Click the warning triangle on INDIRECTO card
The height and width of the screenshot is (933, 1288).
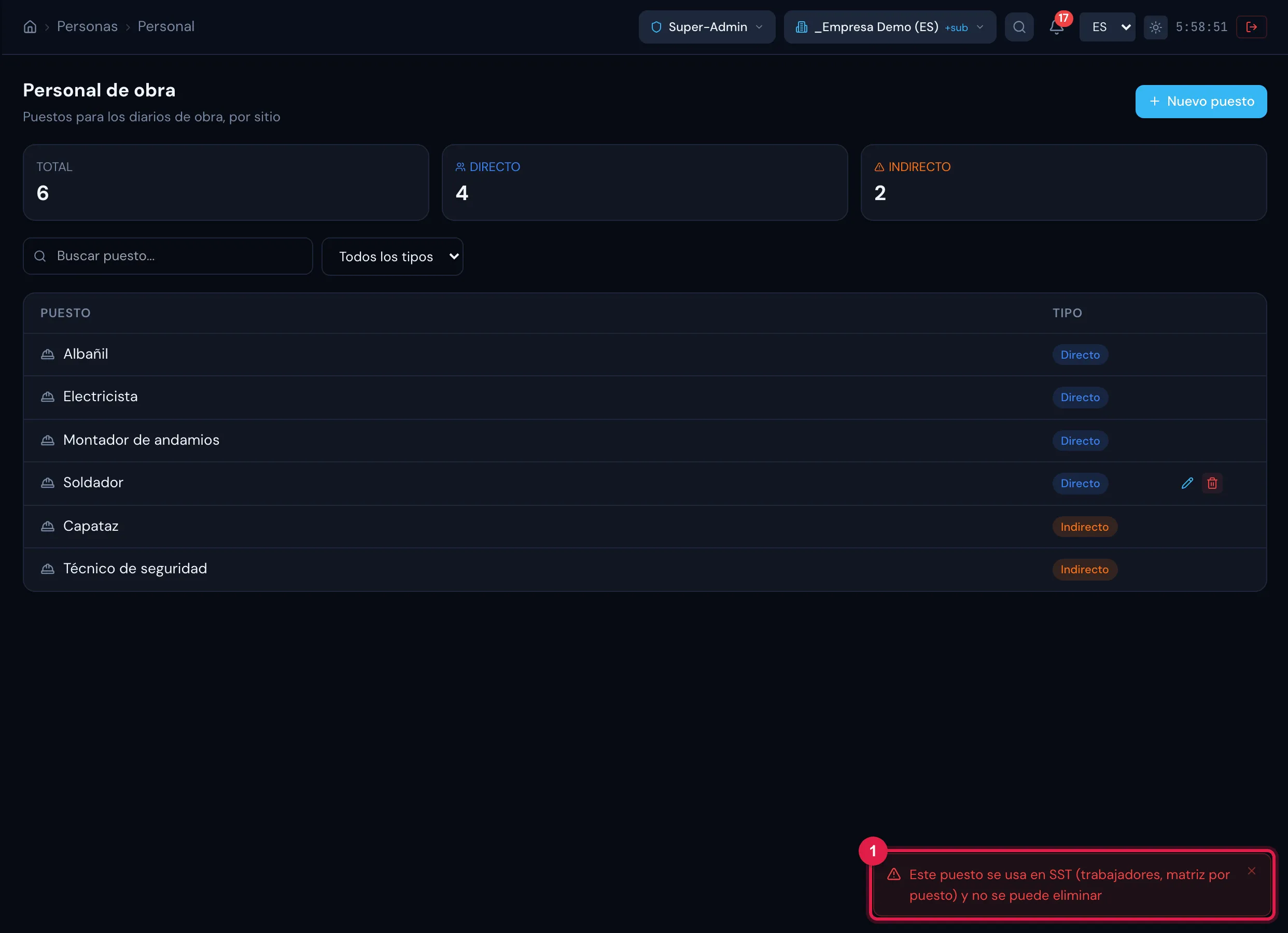(x=879, y=167)
